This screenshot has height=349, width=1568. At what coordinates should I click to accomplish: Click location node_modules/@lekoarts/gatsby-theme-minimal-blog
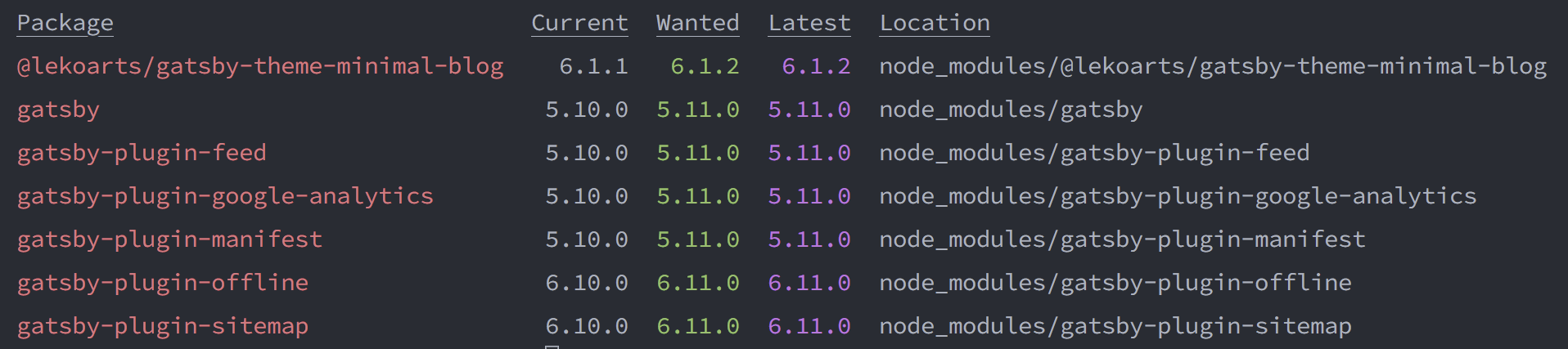pos(1213,66)
